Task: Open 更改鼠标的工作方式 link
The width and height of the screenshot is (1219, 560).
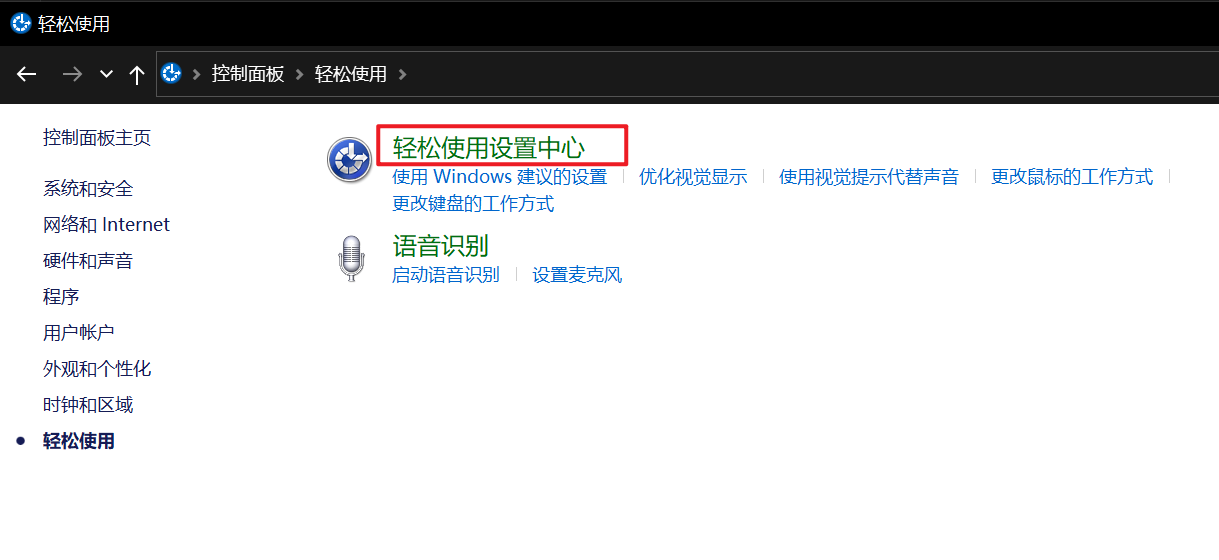Action: [x=1072, y=177]
